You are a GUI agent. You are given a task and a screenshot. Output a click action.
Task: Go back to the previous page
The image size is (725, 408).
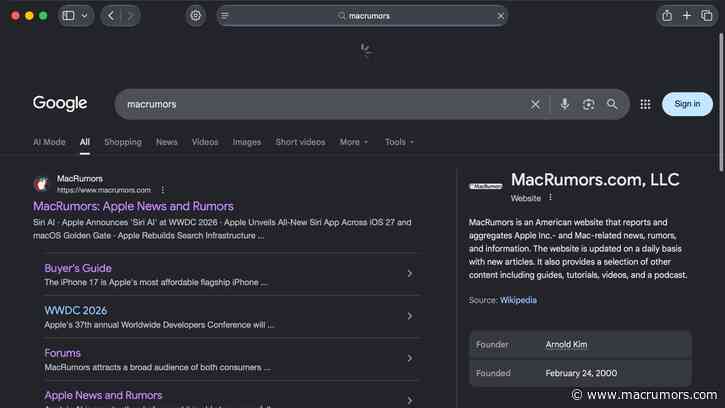pos(111,16)
